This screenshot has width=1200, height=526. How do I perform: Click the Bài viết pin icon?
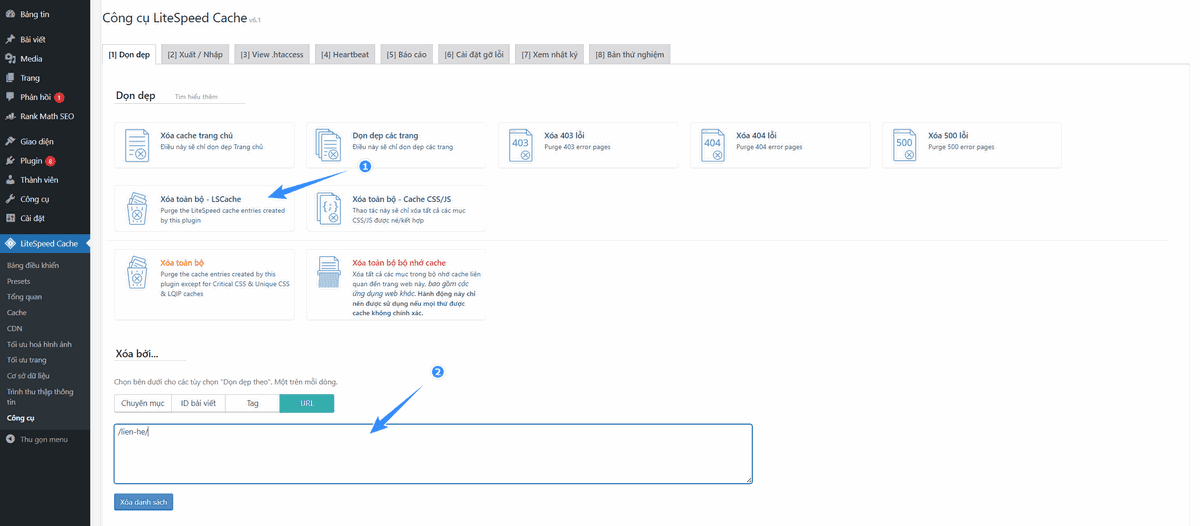tap(10, 39)
